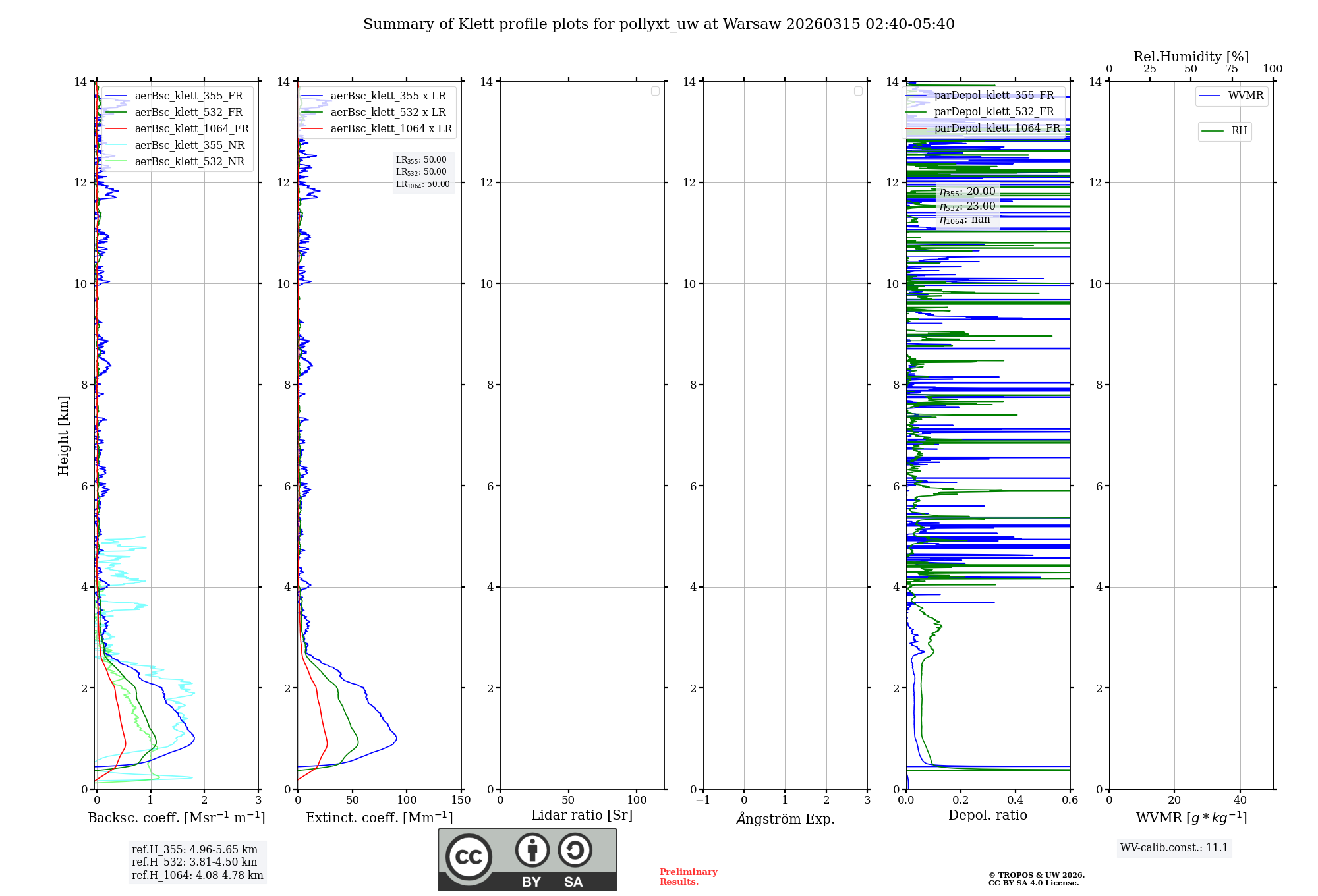1318x896 pixels.
Task: Click the empty legend box in Lidar ratio plot
Action: pos(655,91)
